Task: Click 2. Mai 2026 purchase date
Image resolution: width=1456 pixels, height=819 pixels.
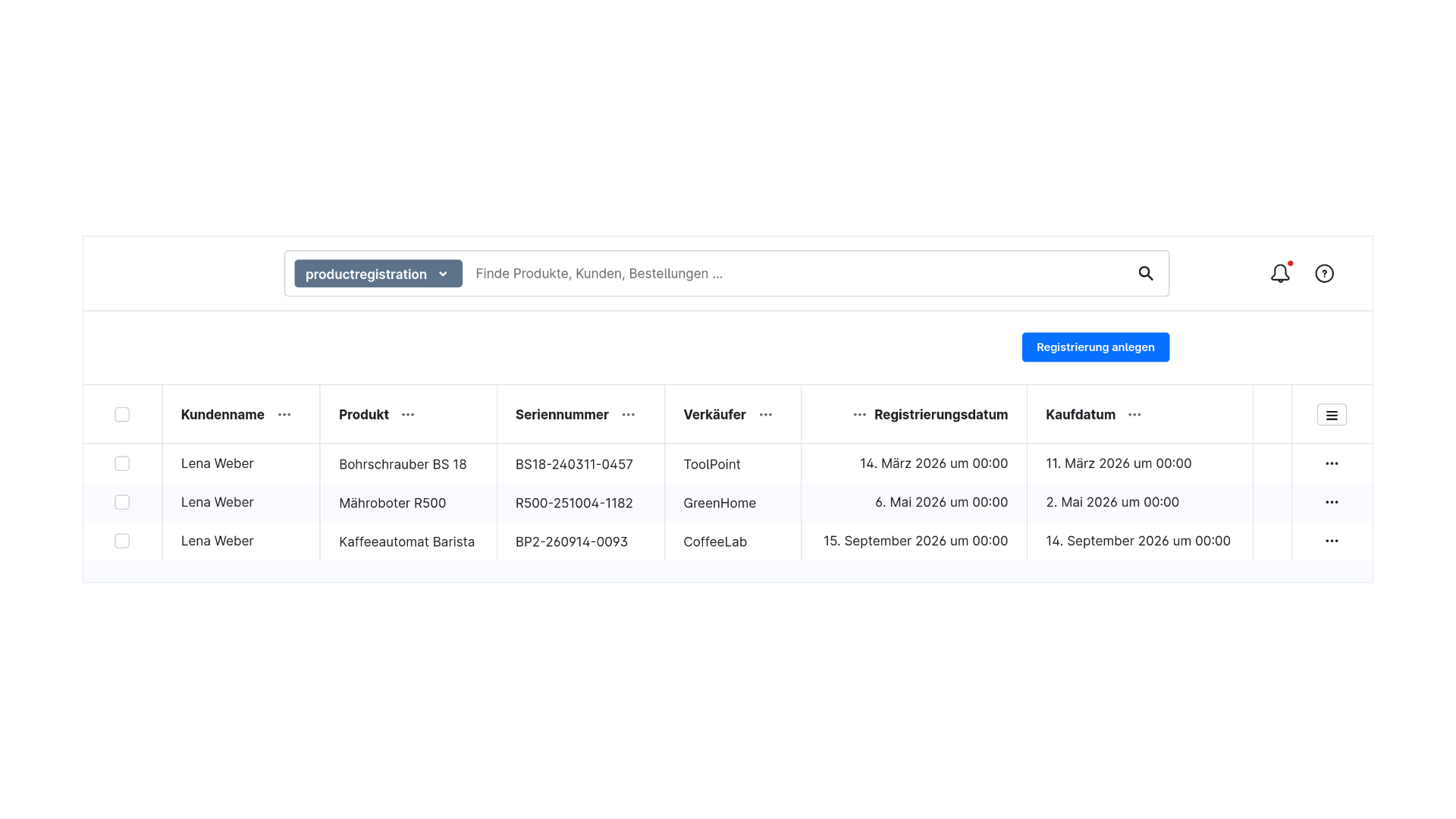Action: [x=1112, y=502]
